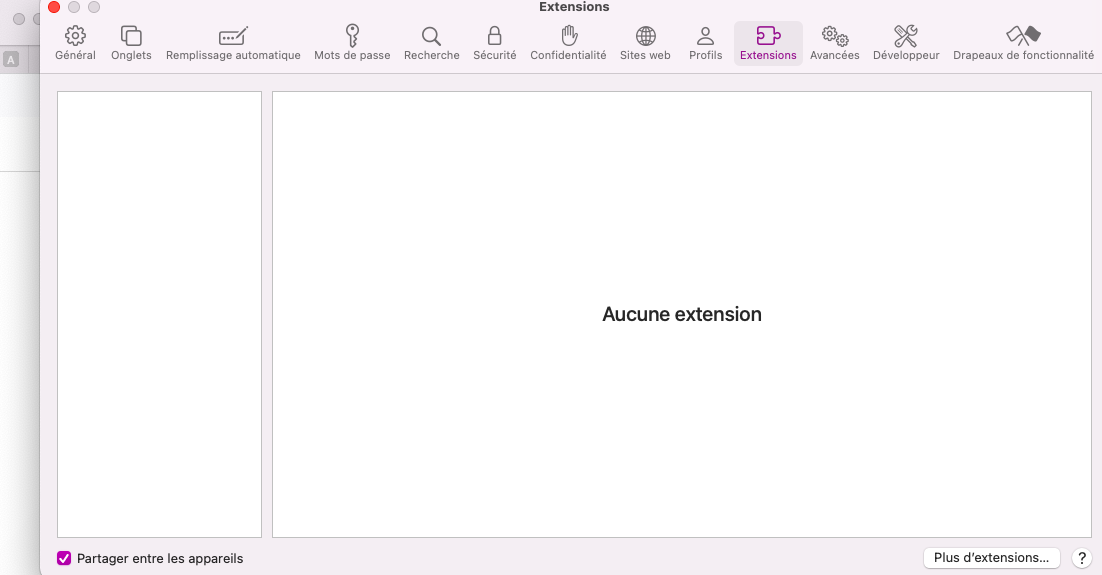The height and width of the screenshot is (575, 1102).
Task: Click the empty extensions list sidebar
Action: pos(159,314)
